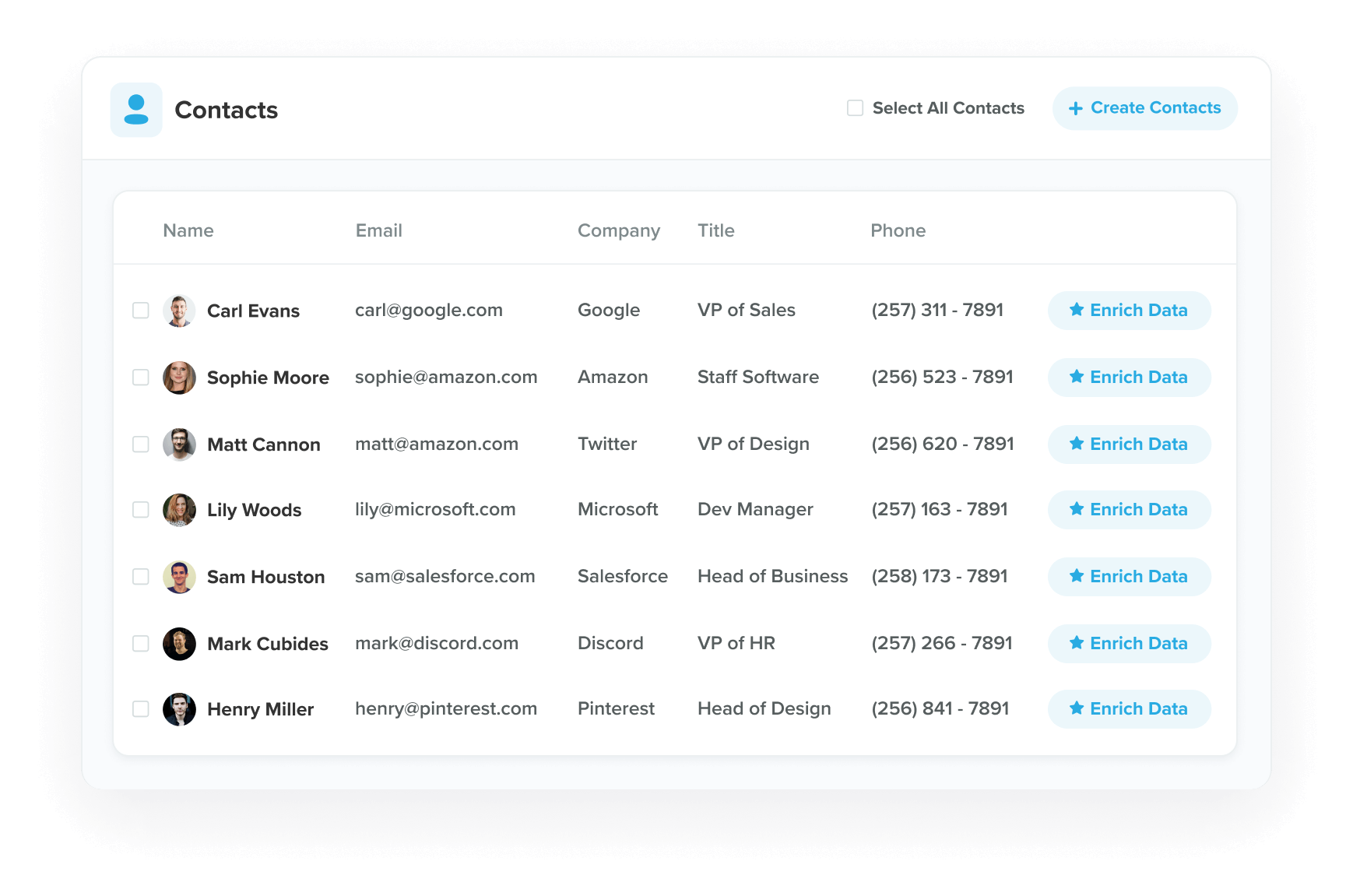
Task: Enrich data for Henry Miller
Action: [1129, 709]
